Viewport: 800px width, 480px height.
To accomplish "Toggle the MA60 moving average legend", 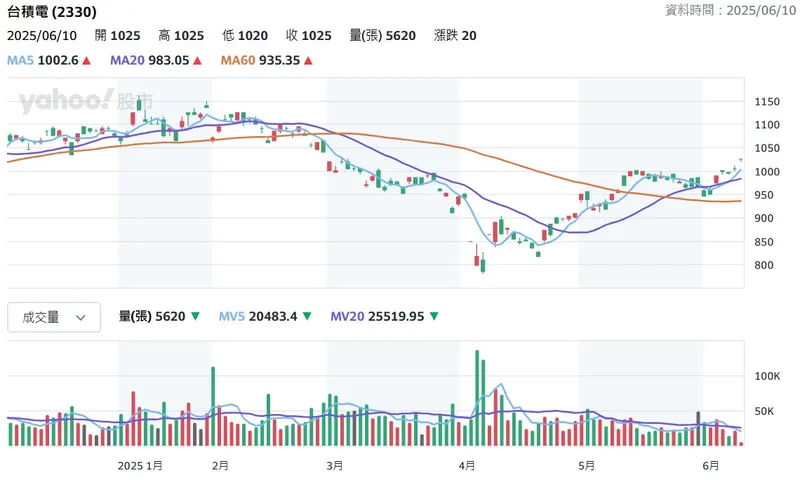I will (237, 61).
